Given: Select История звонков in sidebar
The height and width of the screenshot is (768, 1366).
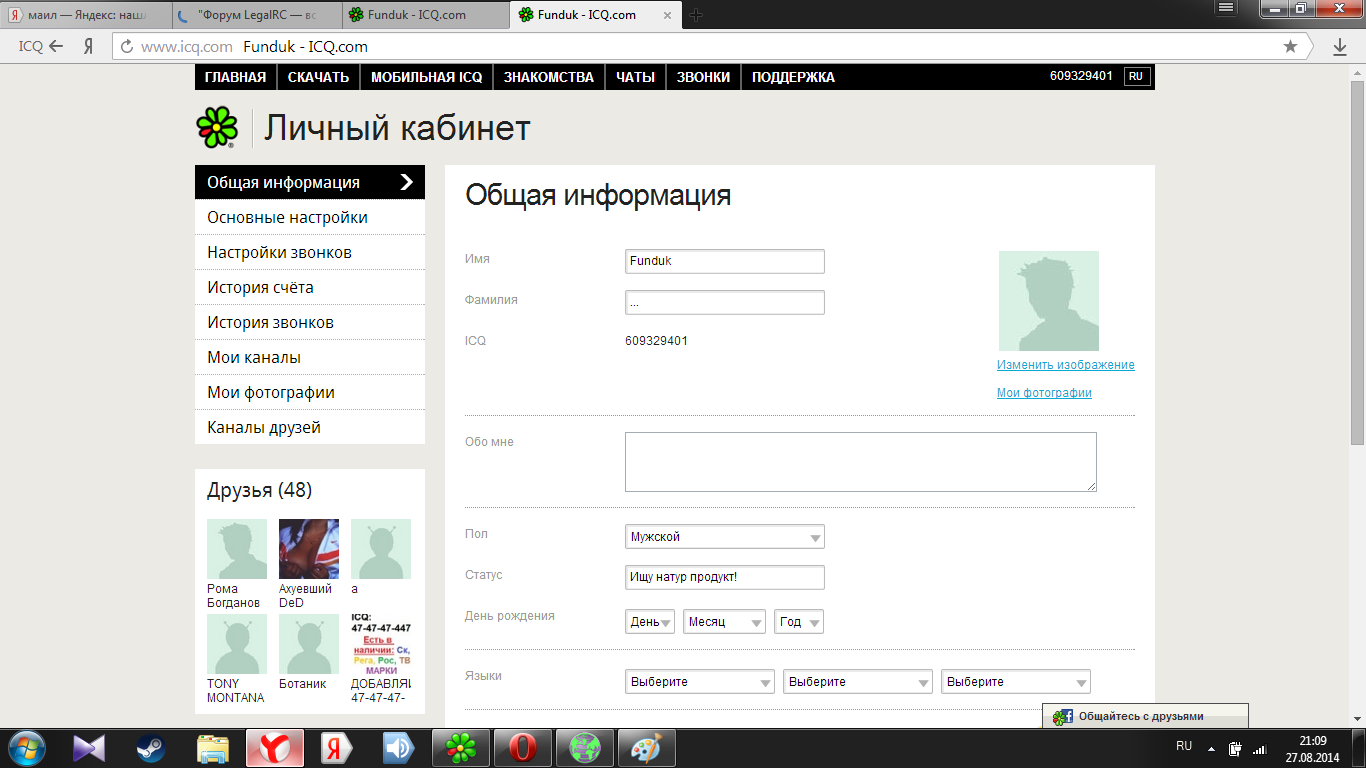Looking at the screenshot, I should pos(310,322).
